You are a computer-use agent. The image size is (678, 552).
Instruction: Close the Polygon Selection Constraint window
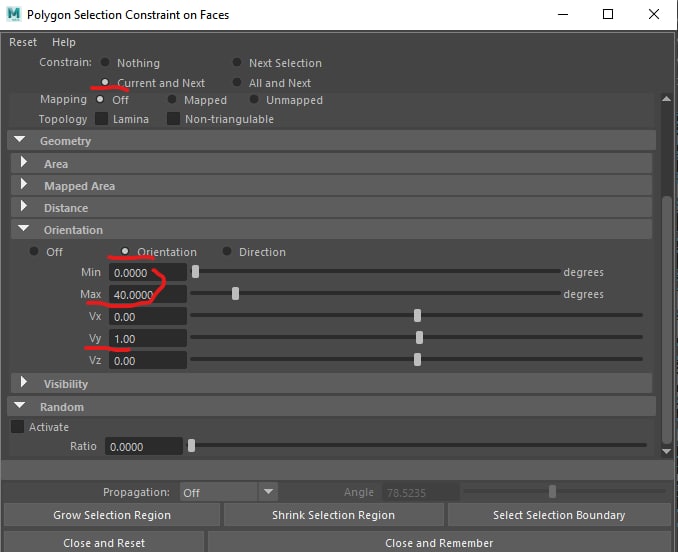(x=654, y=14)
